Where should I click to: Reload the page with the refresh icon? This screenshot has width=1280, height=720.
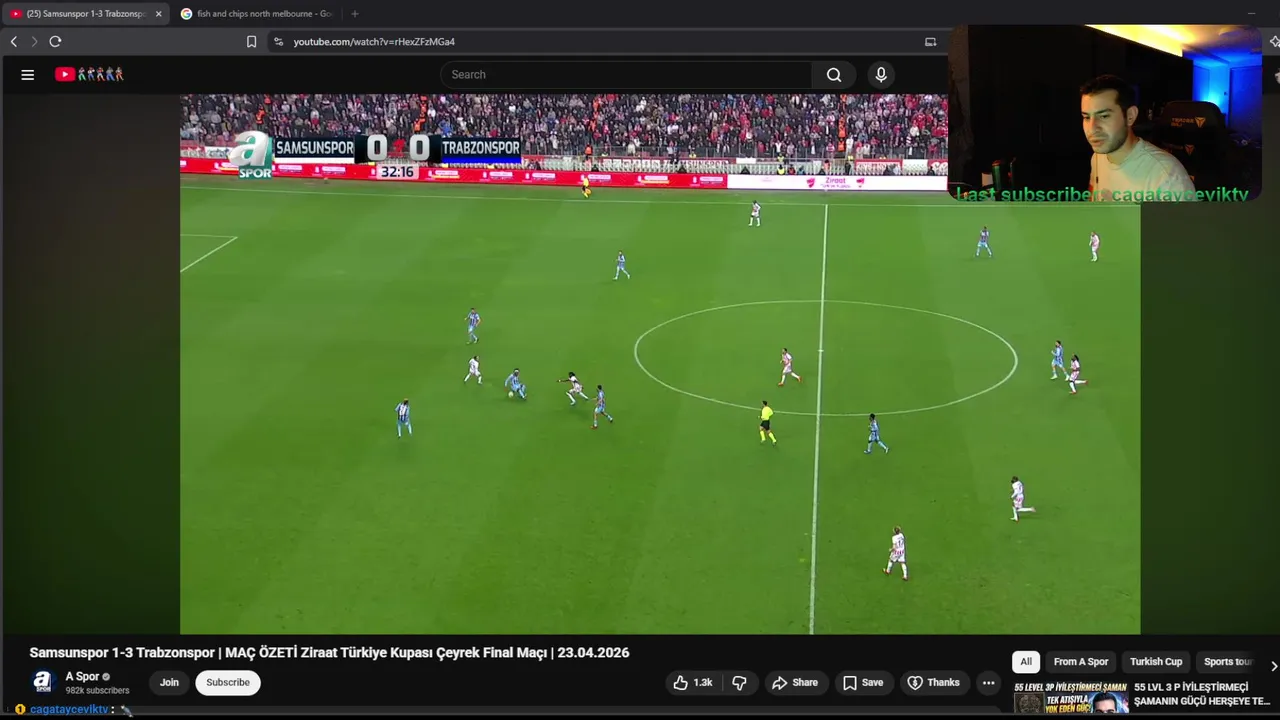tap(55, 41)
